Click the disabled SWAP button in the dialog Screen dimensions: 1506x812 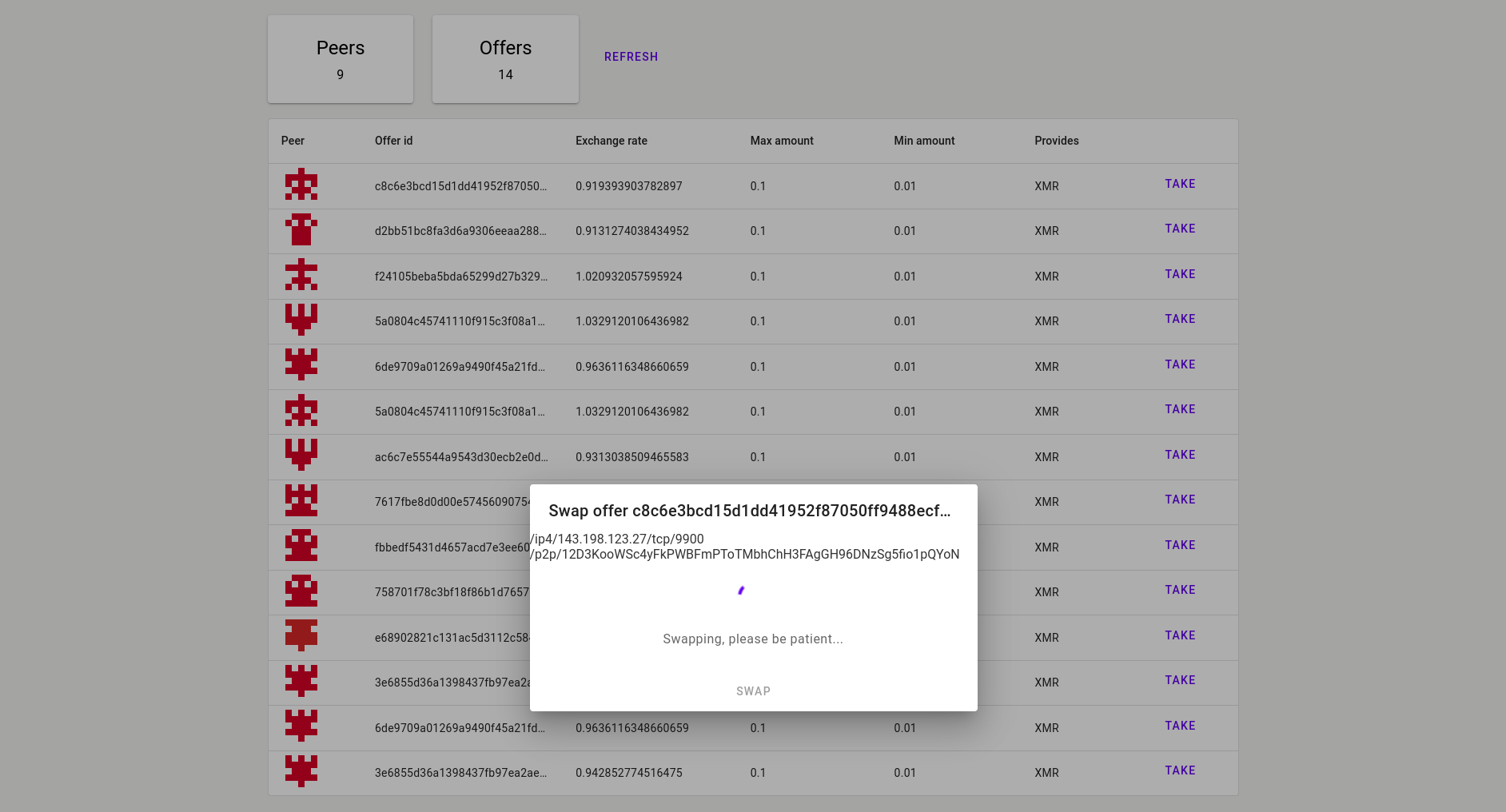click(753, 691)
